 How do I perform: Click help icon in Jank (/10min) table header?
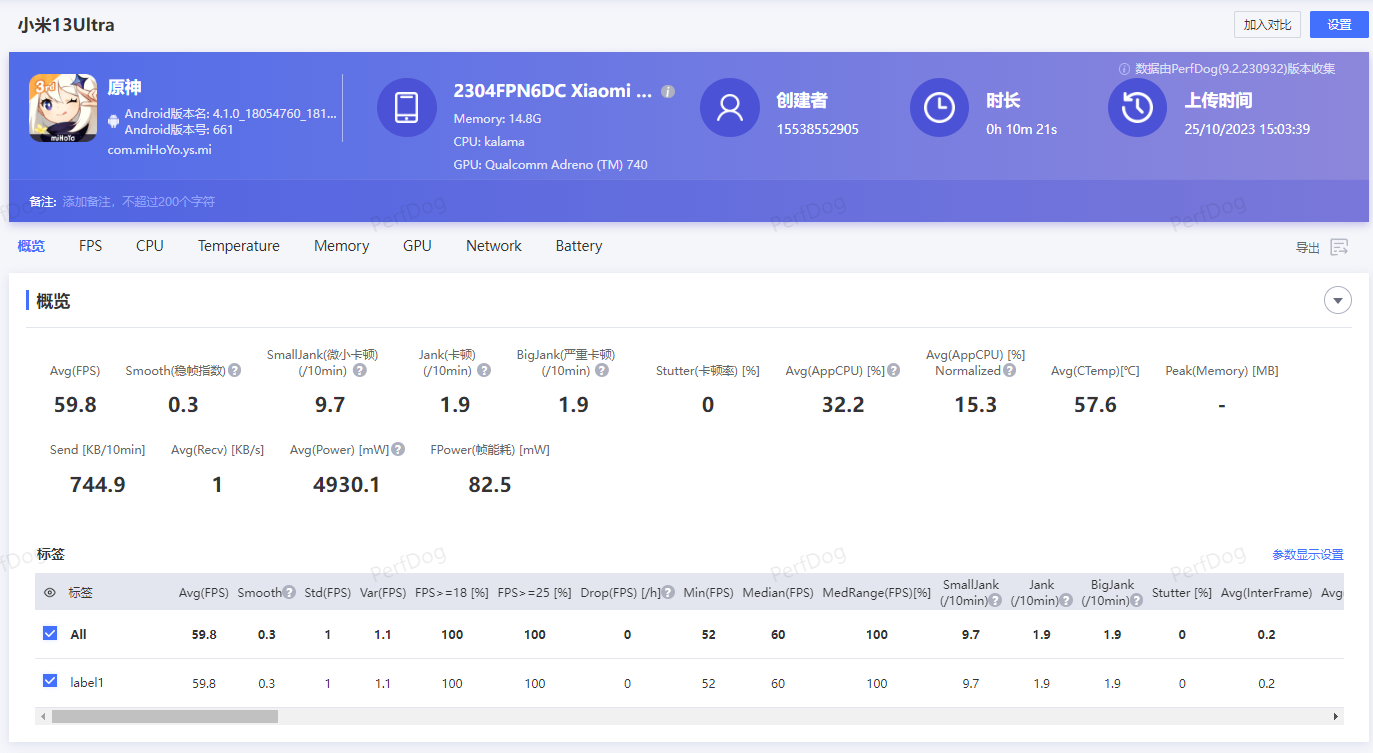1066,600
